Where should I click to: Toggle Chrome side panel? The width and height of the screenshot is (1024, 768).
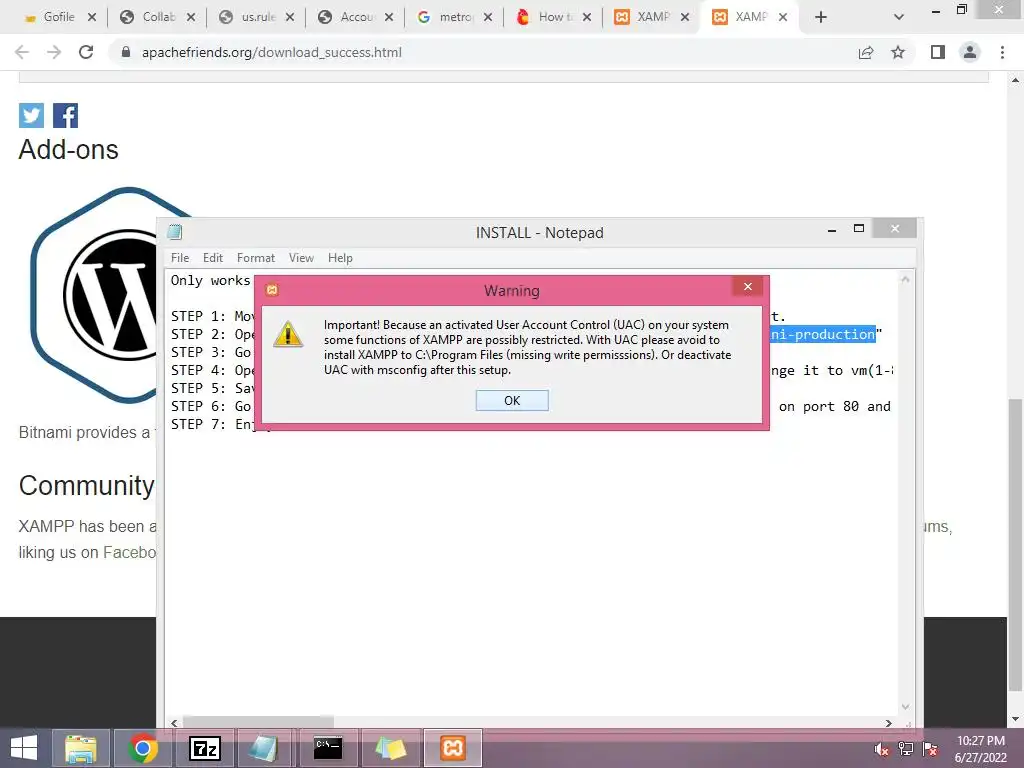(x=938, y=52)
